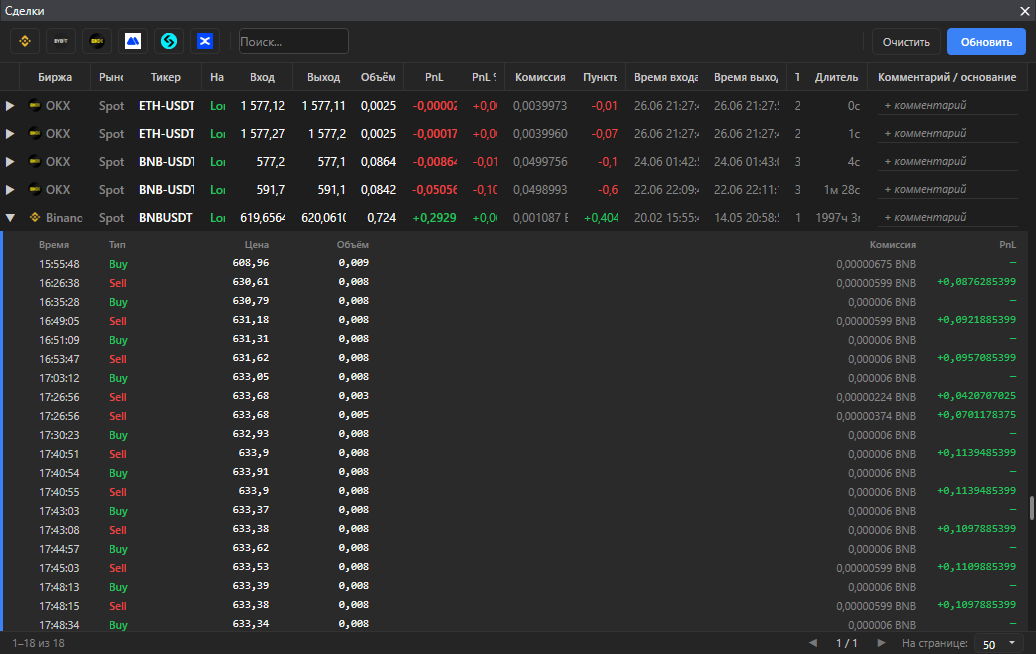This screenshot has height=654, width=1036.
Task: Expand the BNB-USDT row with entry 591,7
Action: click(10, 190)
